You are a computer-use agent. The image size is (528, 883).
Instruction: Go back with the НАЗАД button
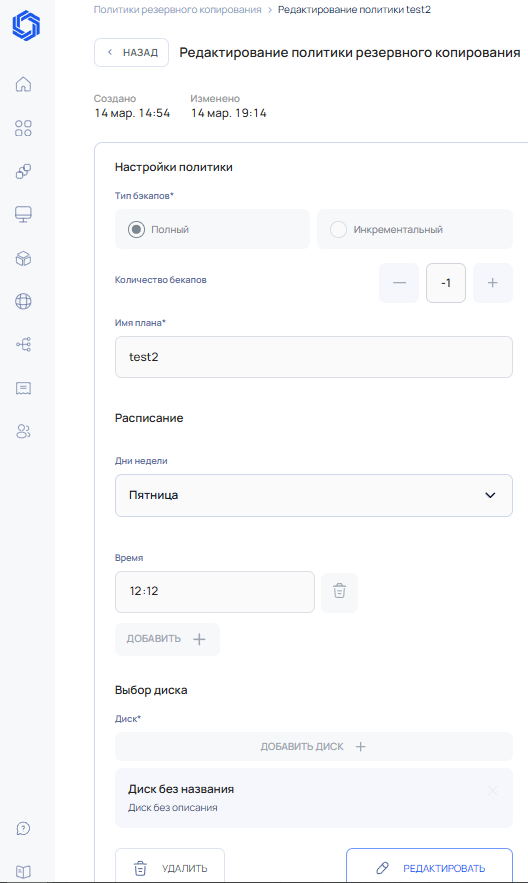132,52
